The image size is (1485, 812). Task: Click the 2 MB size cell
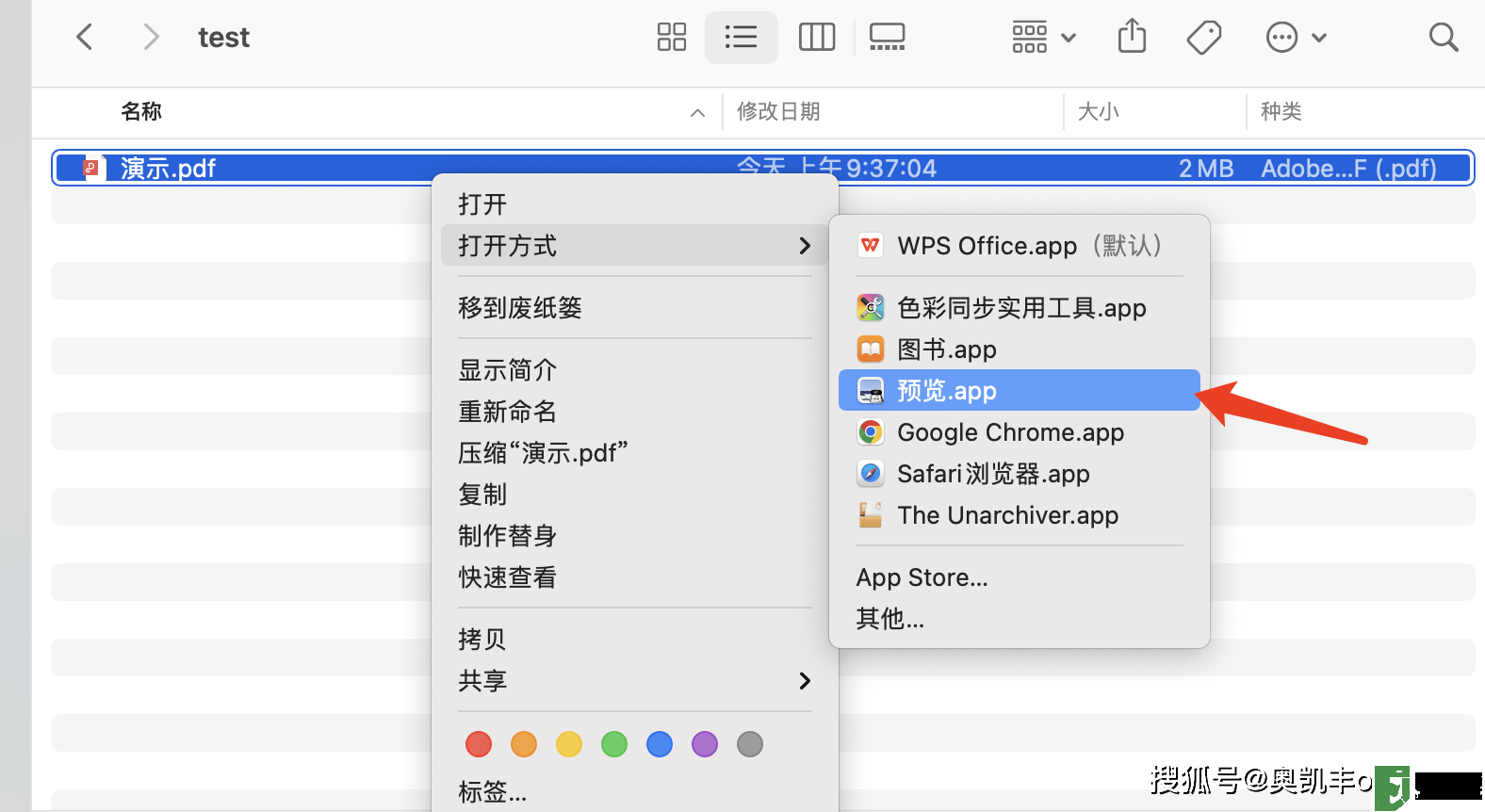pyautogui.click(x=1206, y=168)
